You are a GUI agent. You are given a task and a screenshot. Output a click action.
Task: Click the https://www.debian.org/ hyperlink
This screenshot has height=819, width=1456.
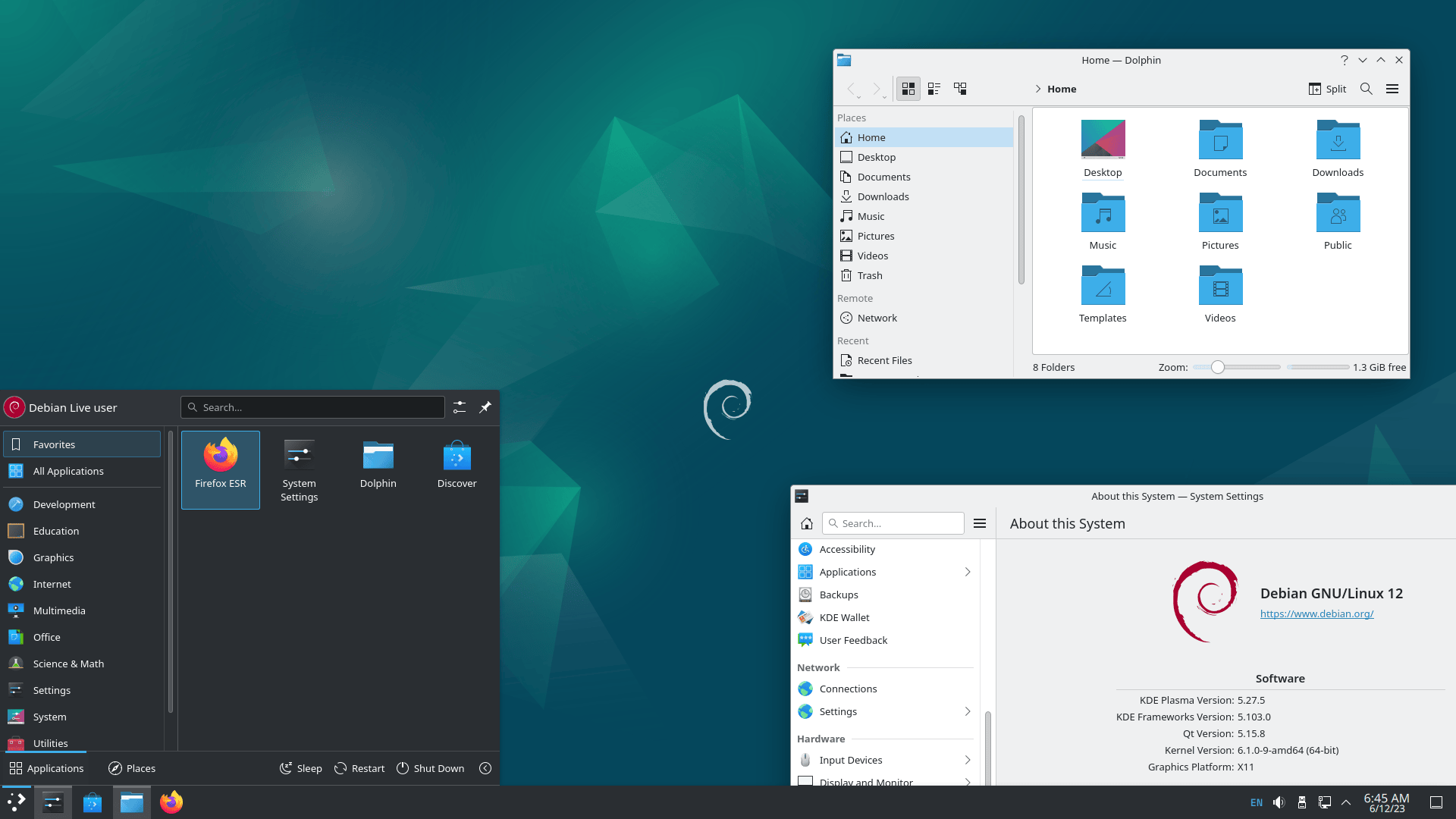(1317, 613)
